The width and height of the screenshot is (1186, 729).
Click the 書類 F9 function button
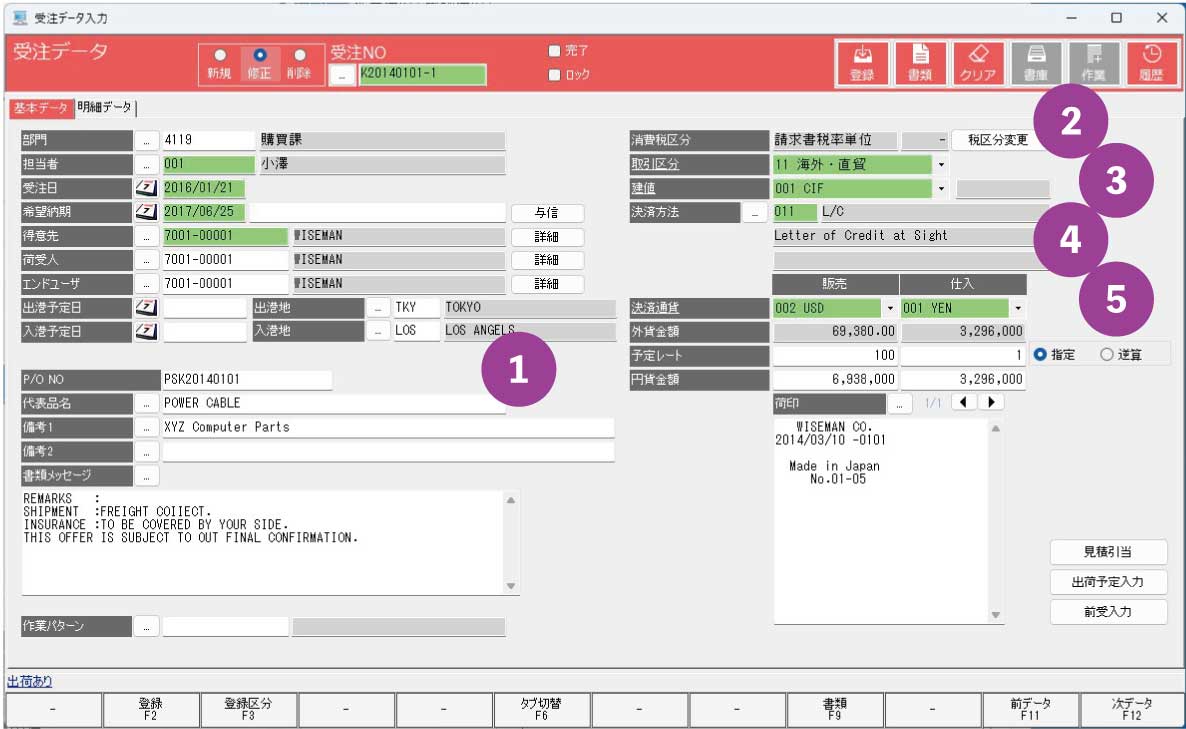834,709
